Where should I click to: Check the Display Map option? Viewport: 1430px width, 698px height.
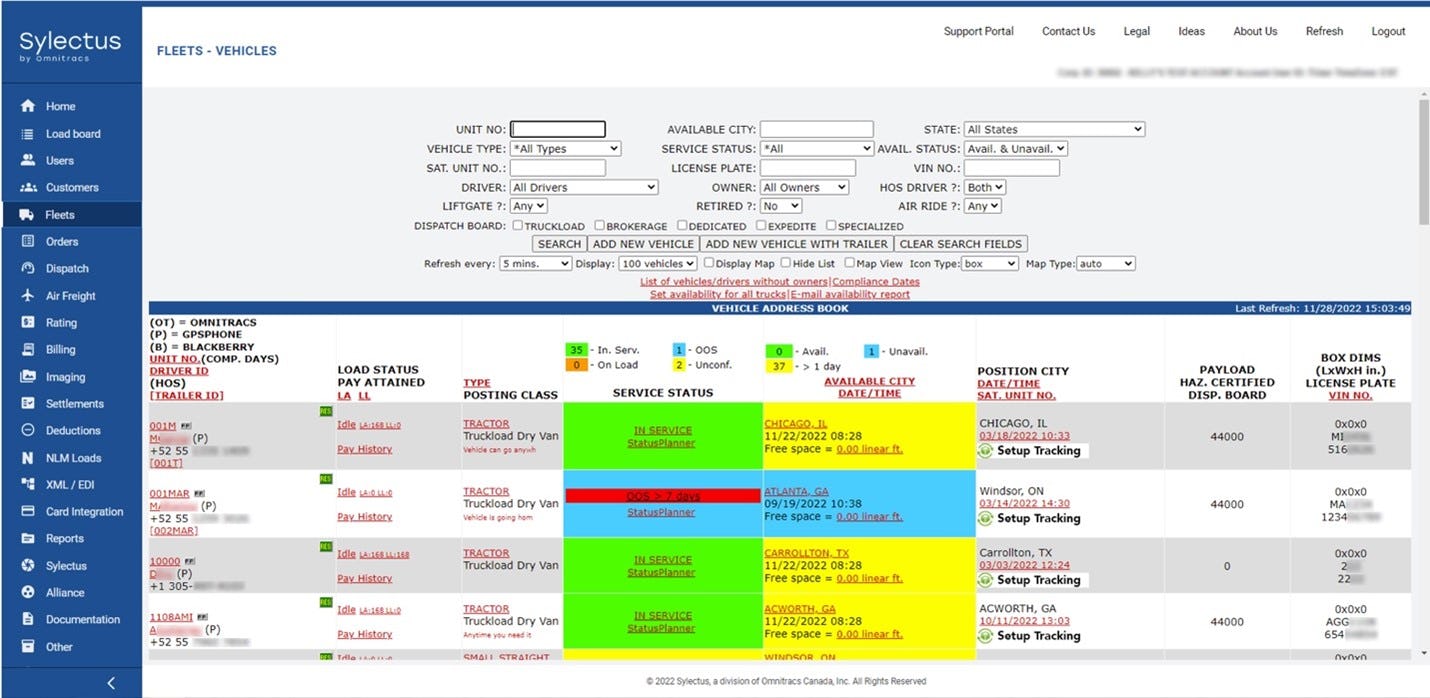(x=710, y=263)
